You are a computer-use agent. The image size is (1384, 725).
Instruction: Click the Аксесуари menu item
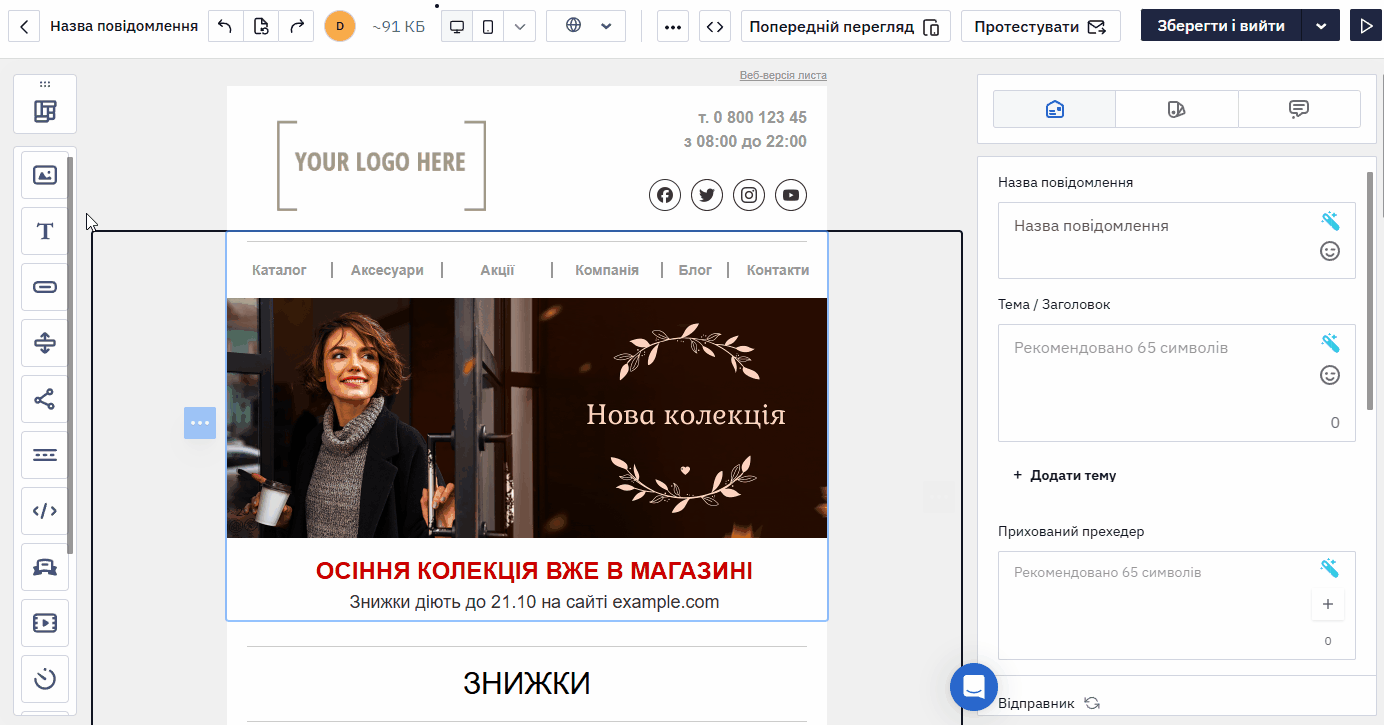click(387, 270)
